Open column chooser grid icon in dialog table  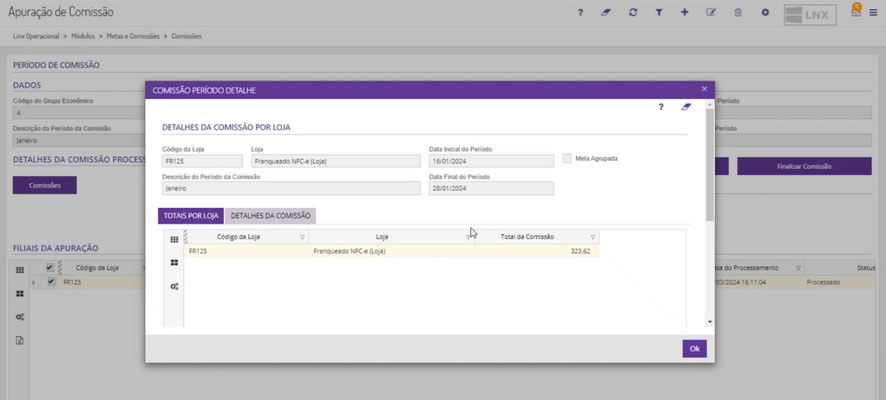click(x=174, y=240)
